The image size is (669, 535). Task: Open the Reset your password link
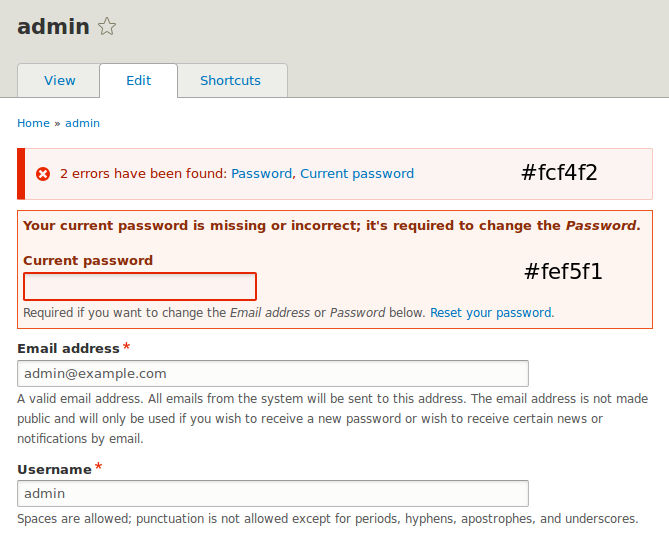pyautogui.click(x=491, y=313)
